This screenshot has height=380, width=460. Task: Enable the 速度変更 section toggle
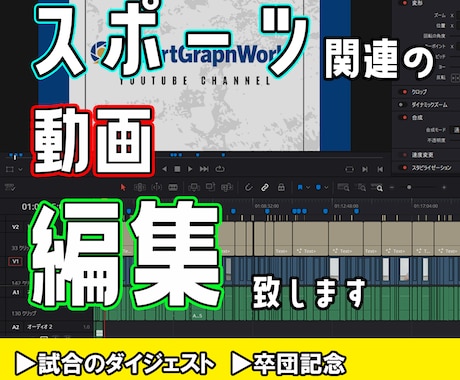405,155
